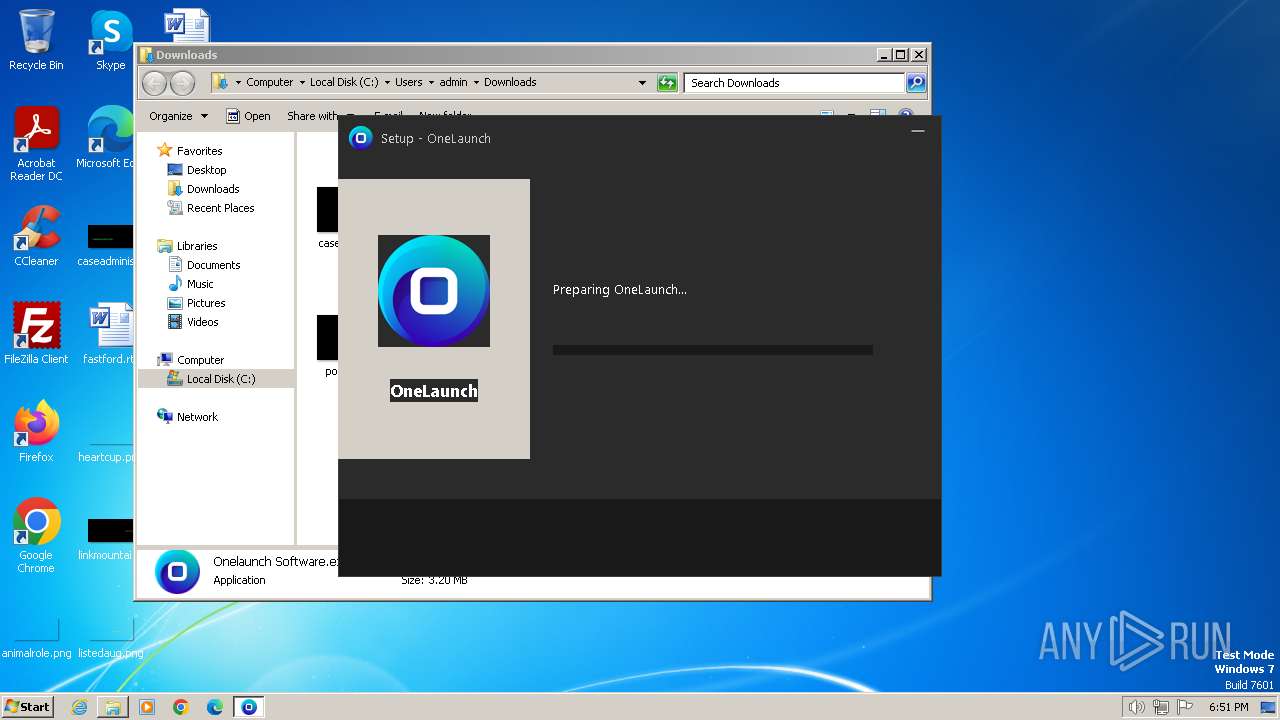Select Downloads under Favorites

(212, 189)
